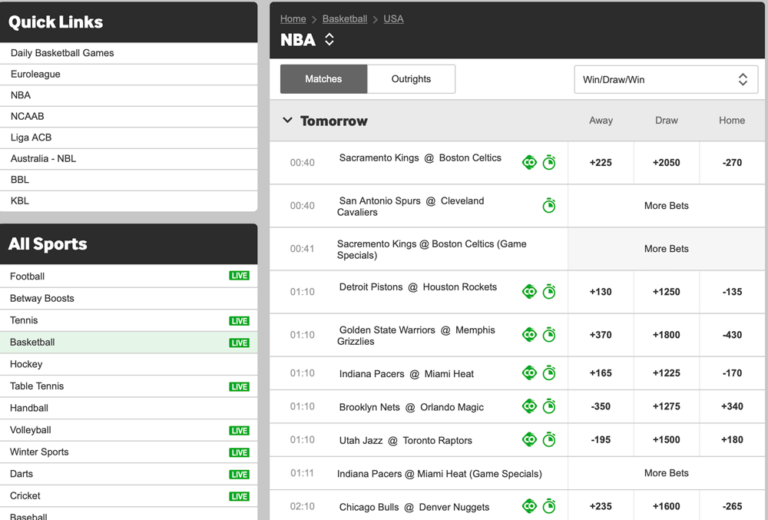Open BBL quick link

click(128, 179)
